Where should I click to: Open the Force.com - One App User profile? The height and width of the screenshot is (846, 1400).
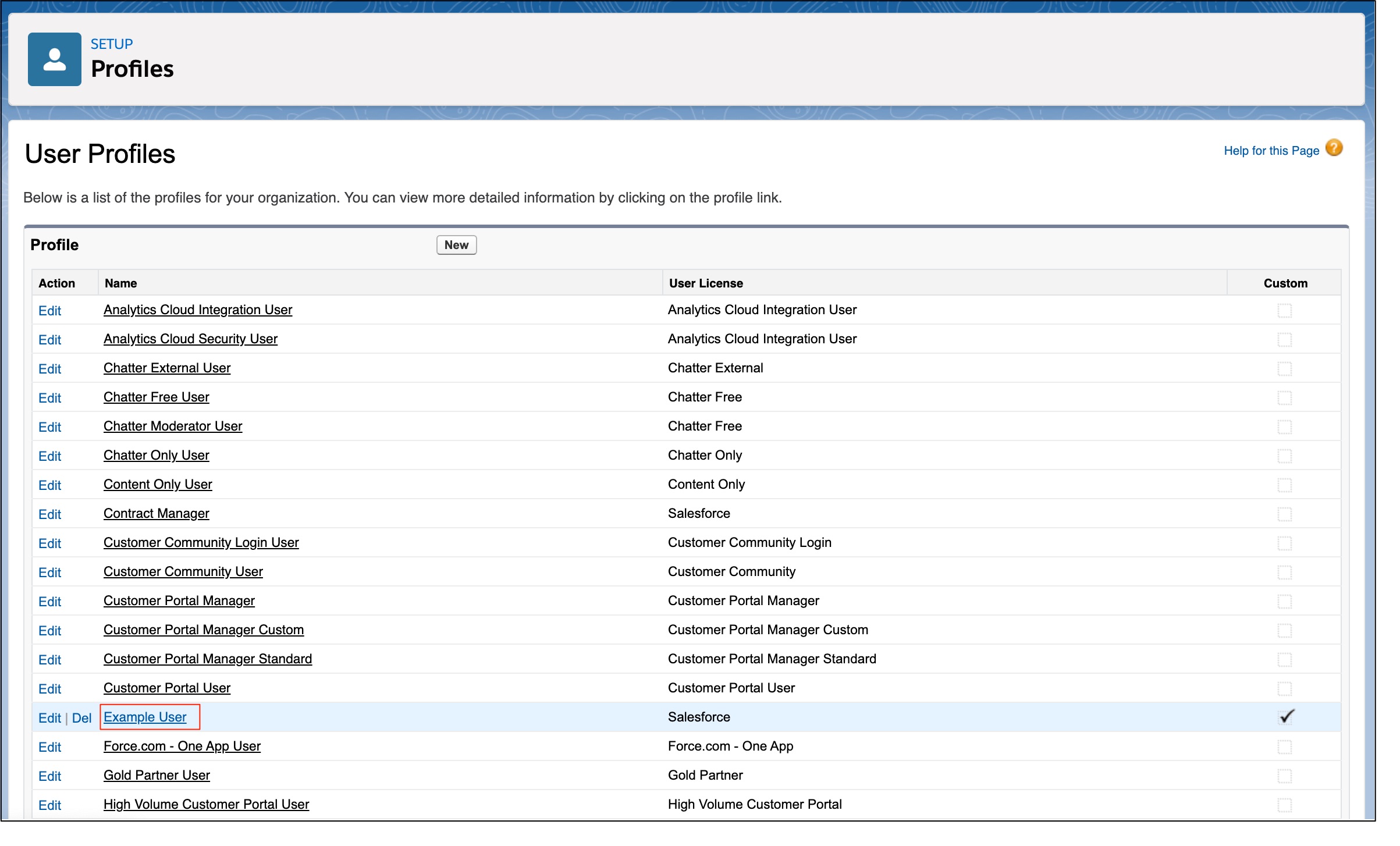click(x=182, y=746)
